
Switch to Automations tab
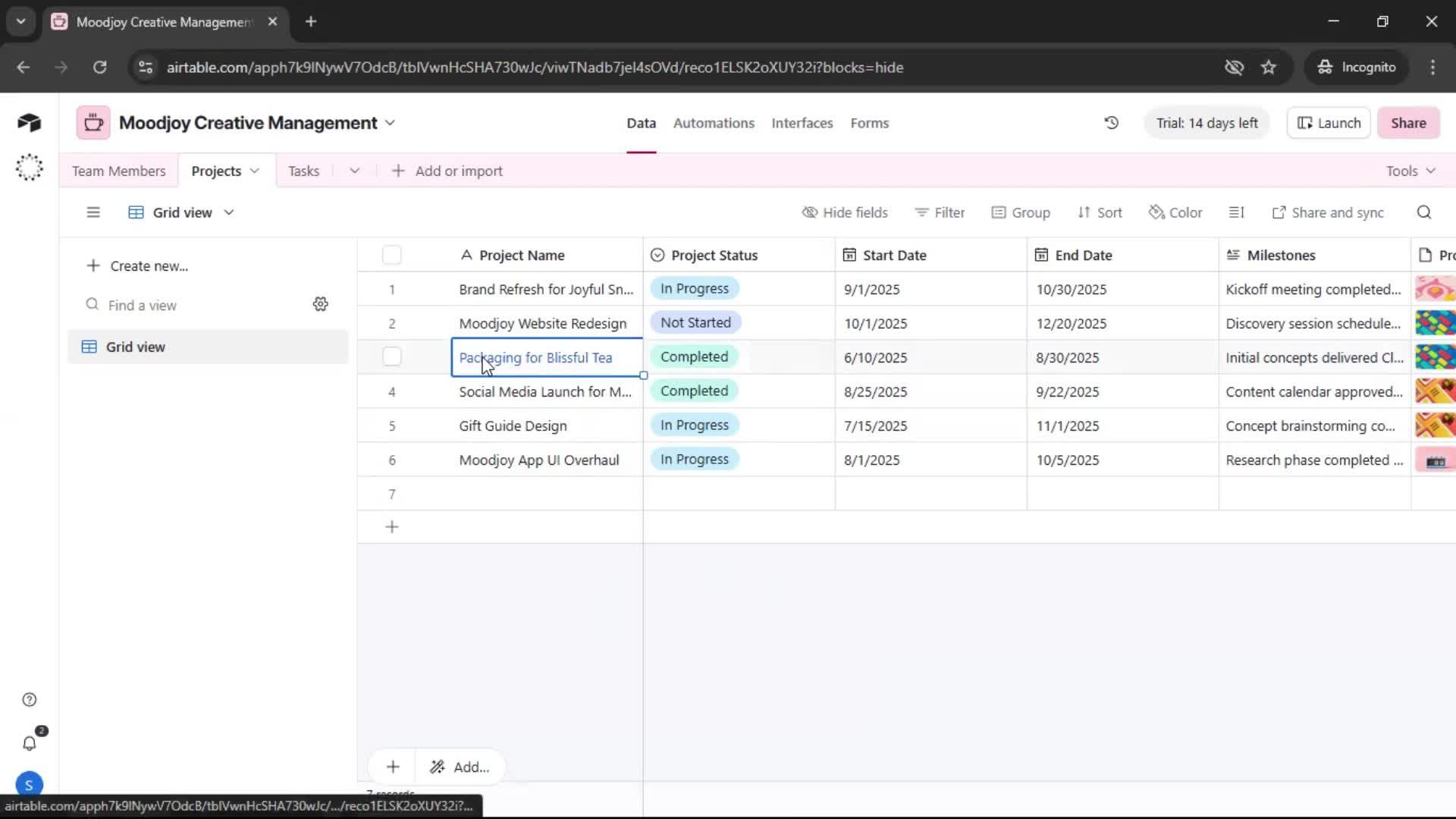click(x=714, y=123)
